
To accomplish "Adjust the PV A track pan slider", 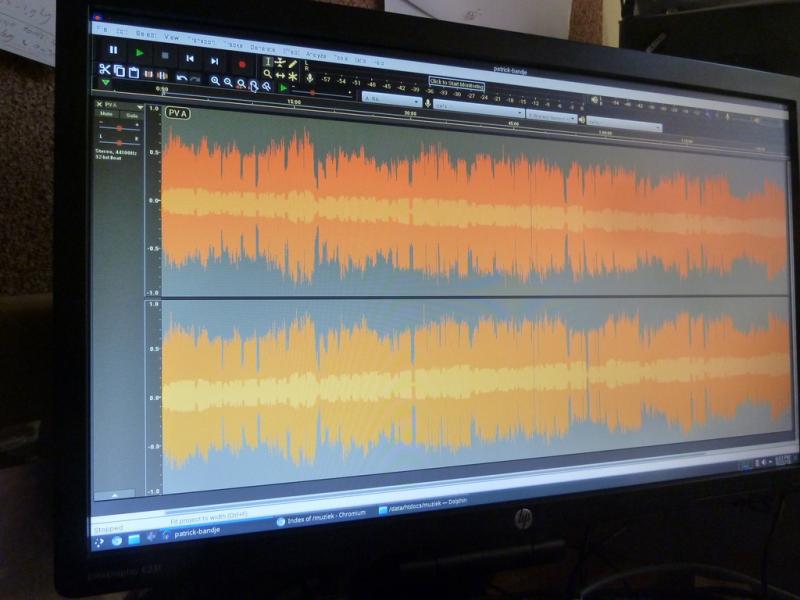I will pyautogui.click(x=119, y=142).
